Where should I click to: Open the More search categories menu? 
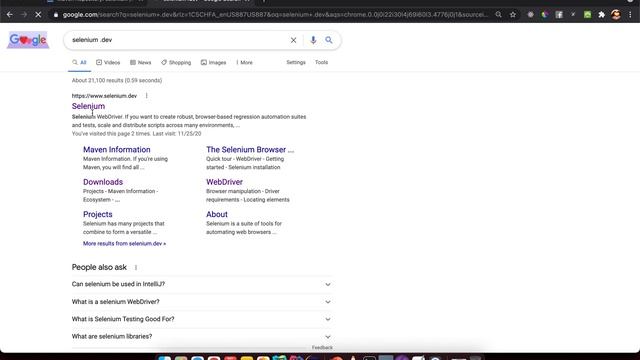coord(244,62)
